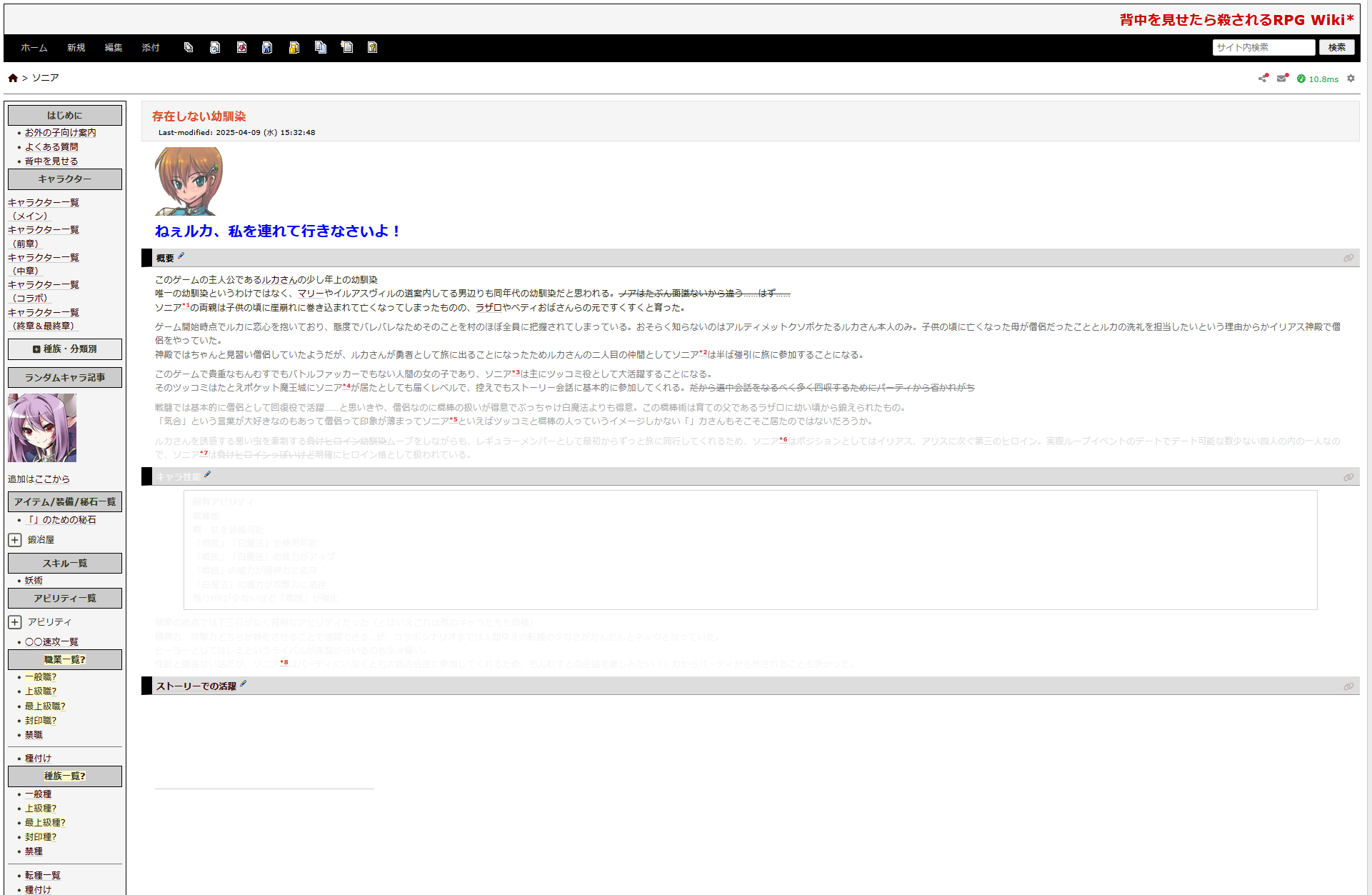
Task: Open the よくある質問 sidebar link
Action: (51, 146)
